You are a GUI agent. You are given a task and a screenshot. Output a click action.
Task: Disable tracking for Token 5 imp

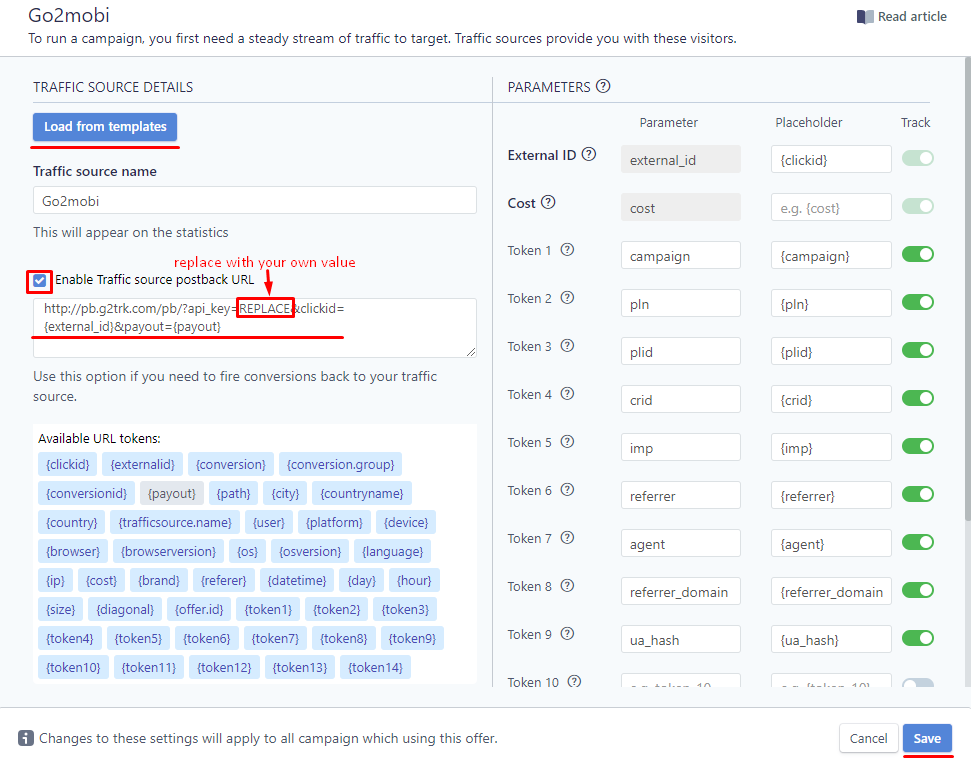click(x=918, y=446)
